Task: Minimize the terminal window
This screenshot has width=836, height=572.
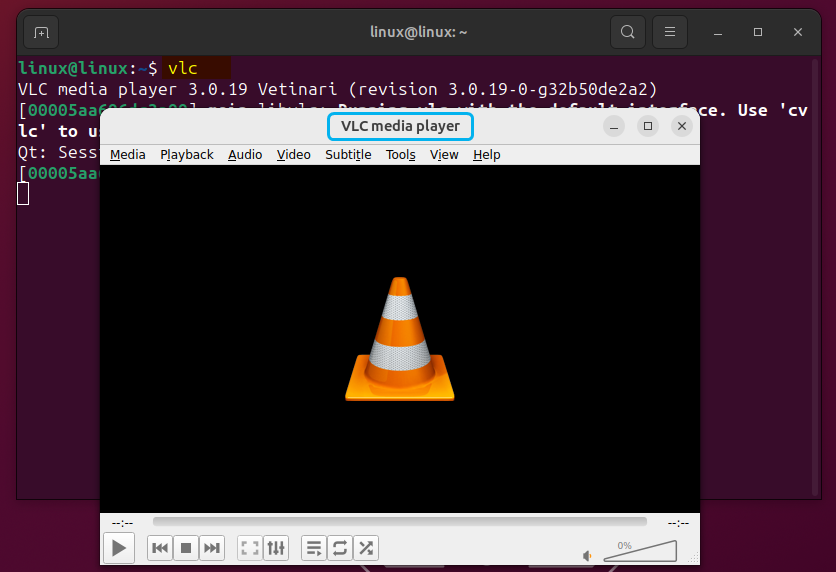Action: pyautogui.click(x=718, y=33)
